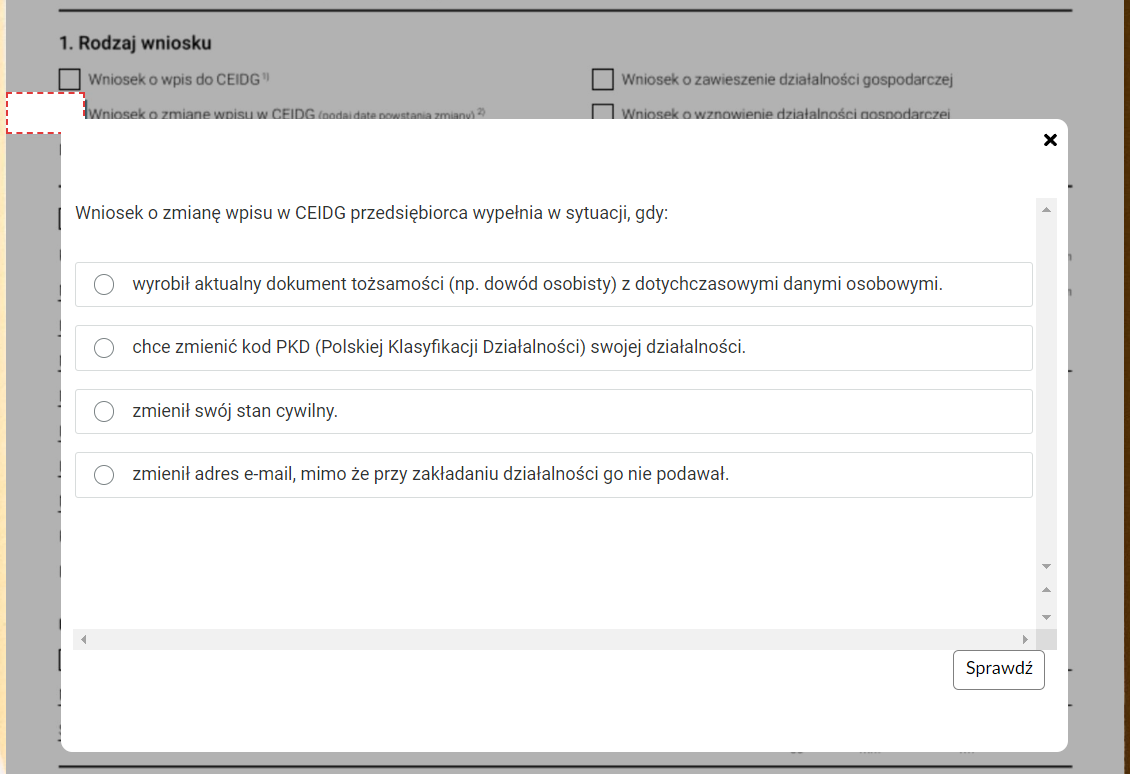Image resolution: width=1130 pixels, height=774 pixels.
Task: Click the horizontal scrollbar track in the popup
Action: (550, 639)
